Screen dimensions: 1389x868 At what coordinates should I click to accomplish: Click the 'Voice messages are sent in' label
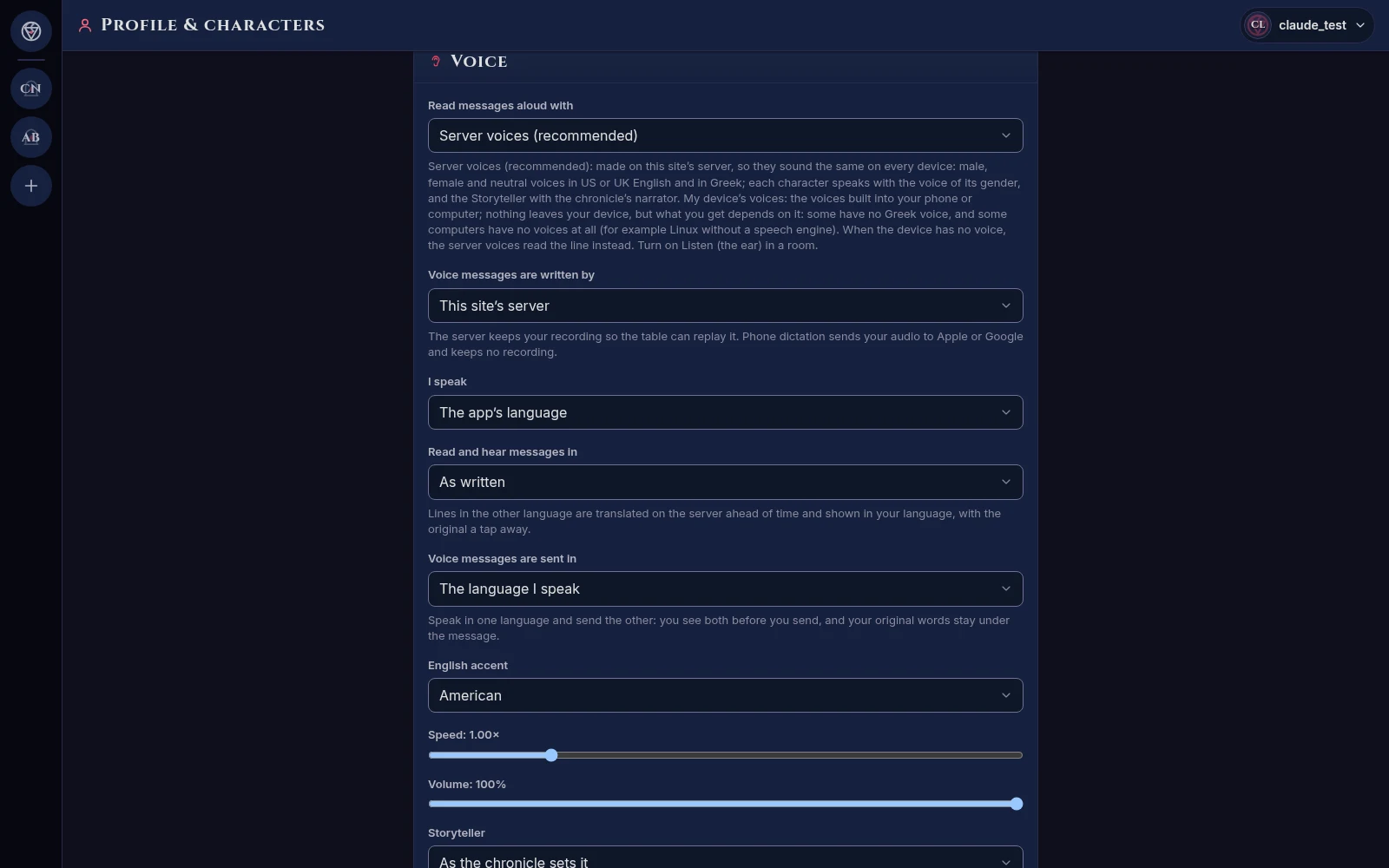click(x=502, y=559)
